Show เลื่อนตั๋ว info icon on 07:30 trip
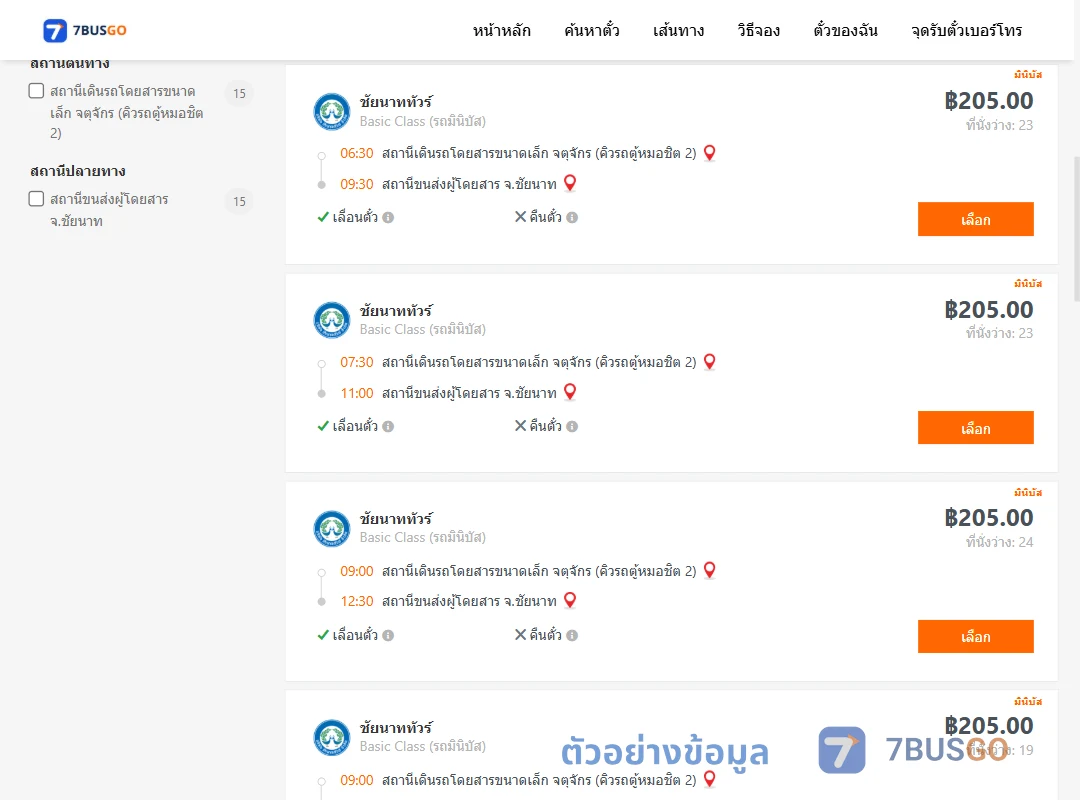 [x=388, y=427]
